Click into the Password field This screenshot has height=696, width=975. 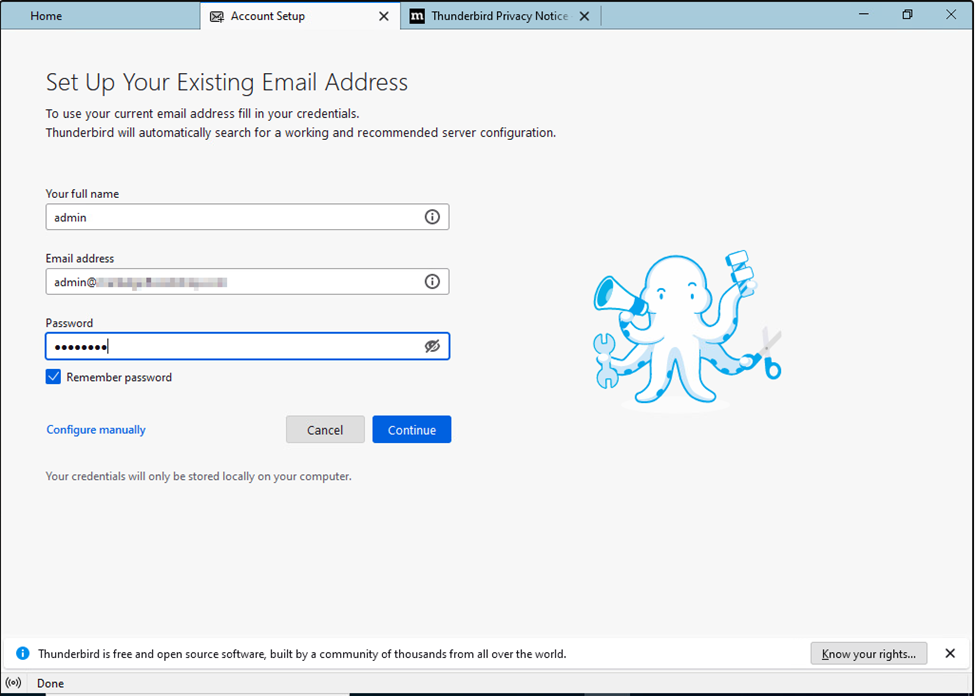[247, 346]
